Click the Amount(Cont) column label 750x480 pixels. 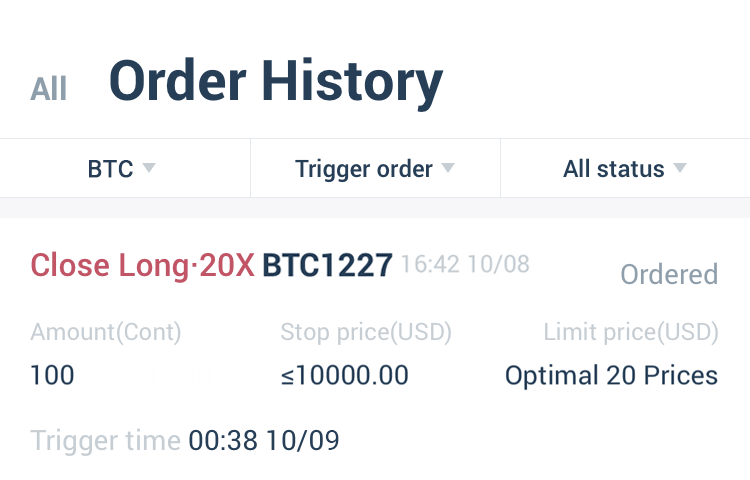[106, 332]
